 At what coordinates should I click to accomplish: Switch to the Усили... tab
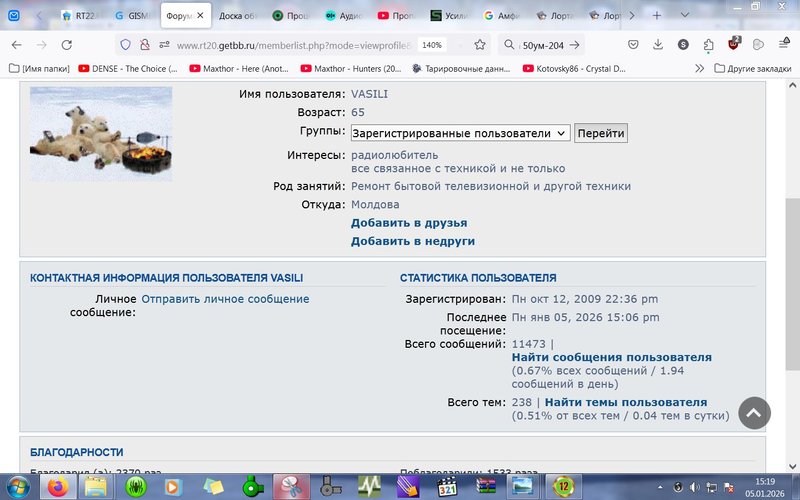(x=449, y=16)
